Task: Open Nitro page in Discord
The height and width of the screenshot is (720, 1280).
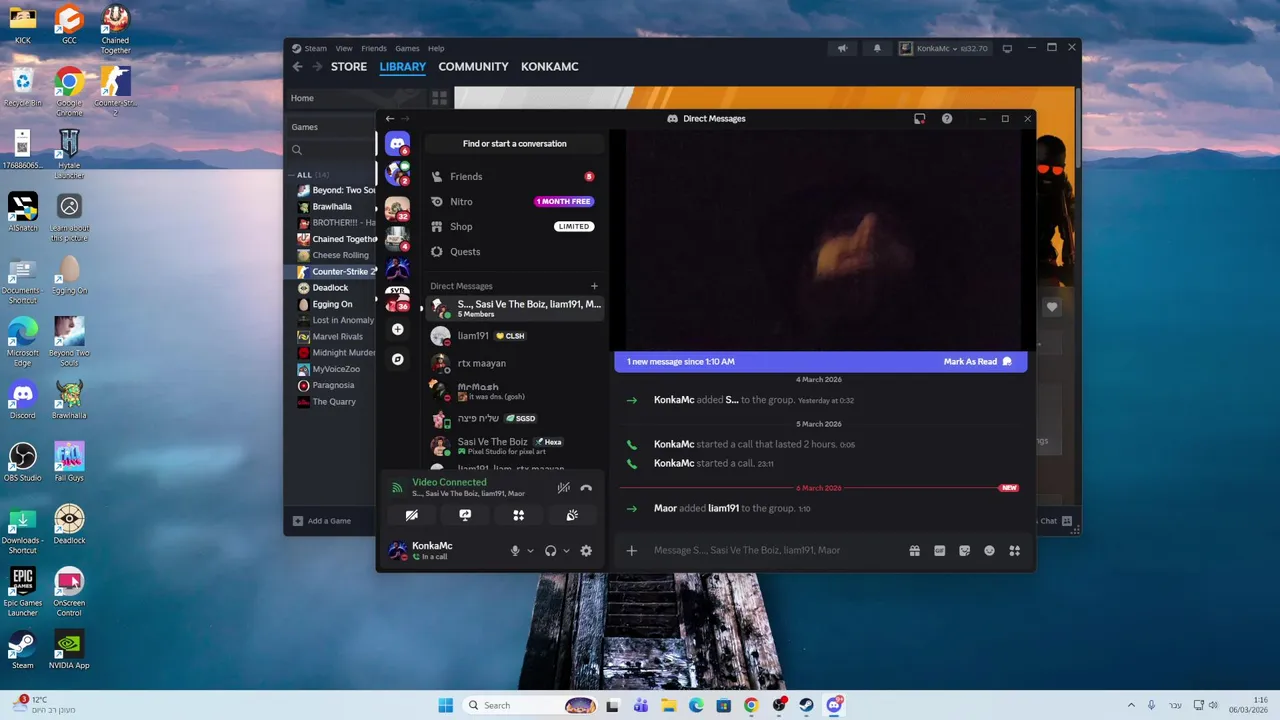Action: pos(514,201)
